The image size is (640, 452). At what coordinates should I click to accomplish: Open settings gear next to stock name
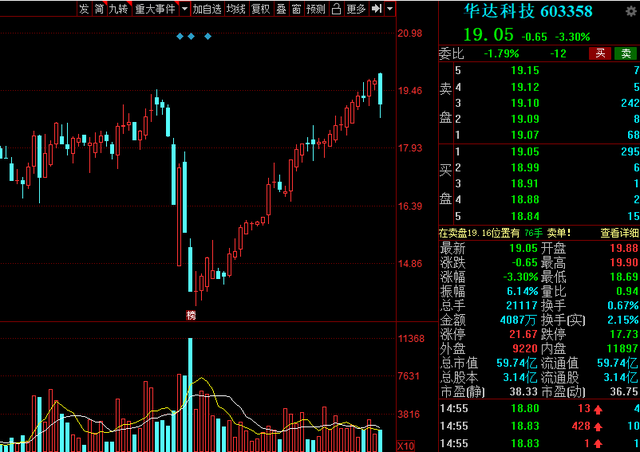point(631,11)
